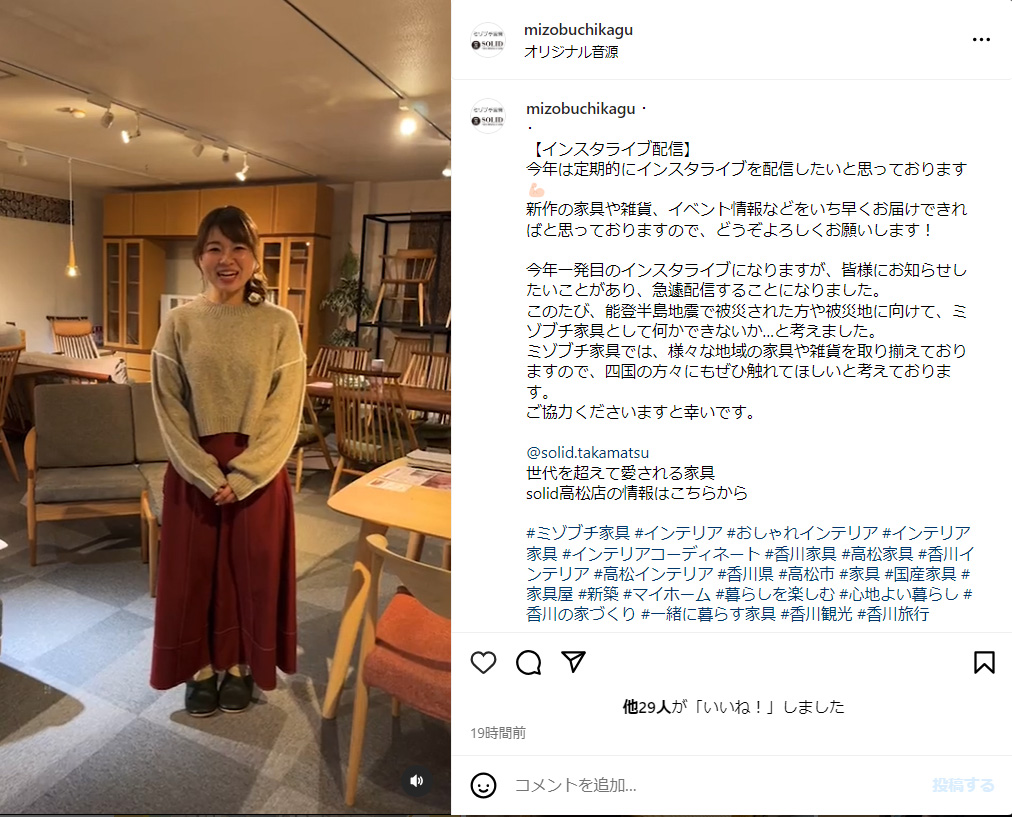Mute the video with the speaker icon

pos(416,781)
